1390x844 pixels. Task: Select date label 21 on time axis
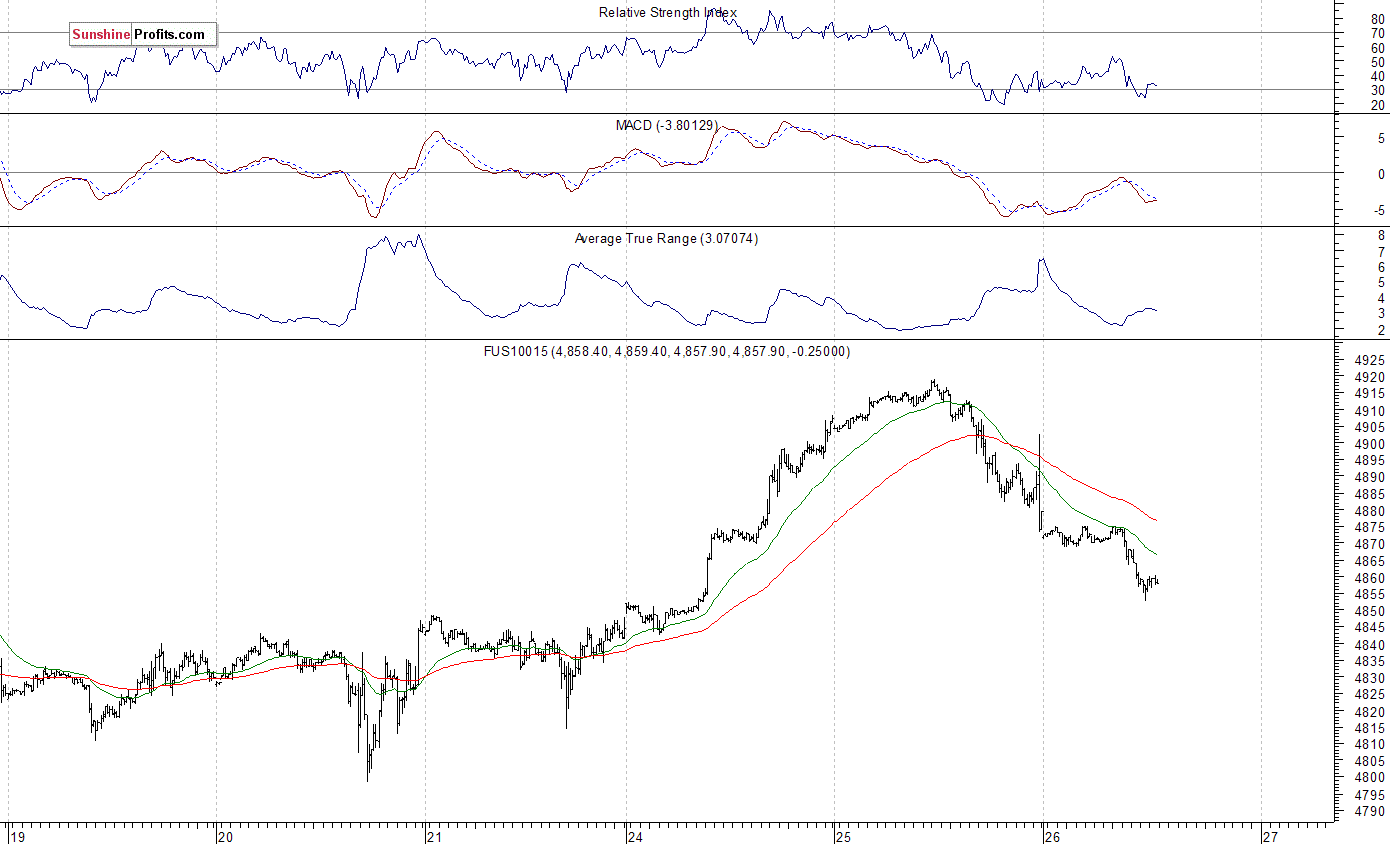click(433, 836)
